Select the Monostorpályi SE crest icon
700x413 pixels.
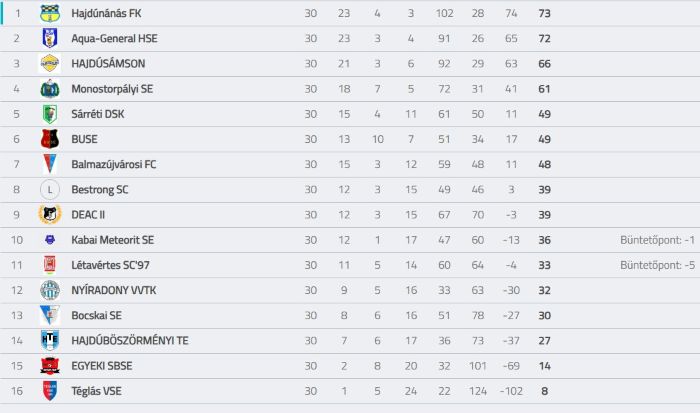click(50, 89)
